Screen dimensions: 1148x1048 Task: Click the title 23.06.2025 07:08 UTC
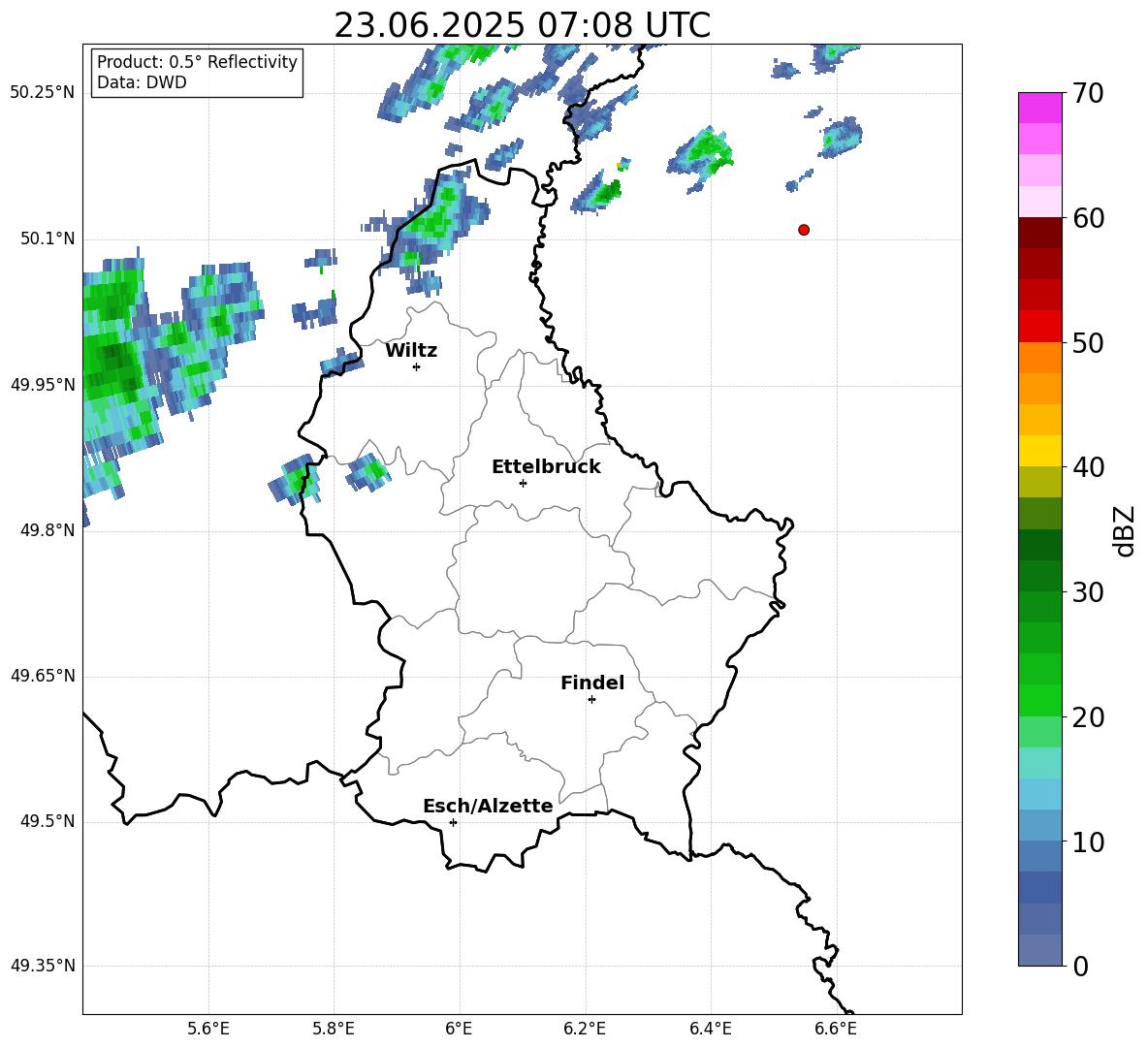[522, 25]
